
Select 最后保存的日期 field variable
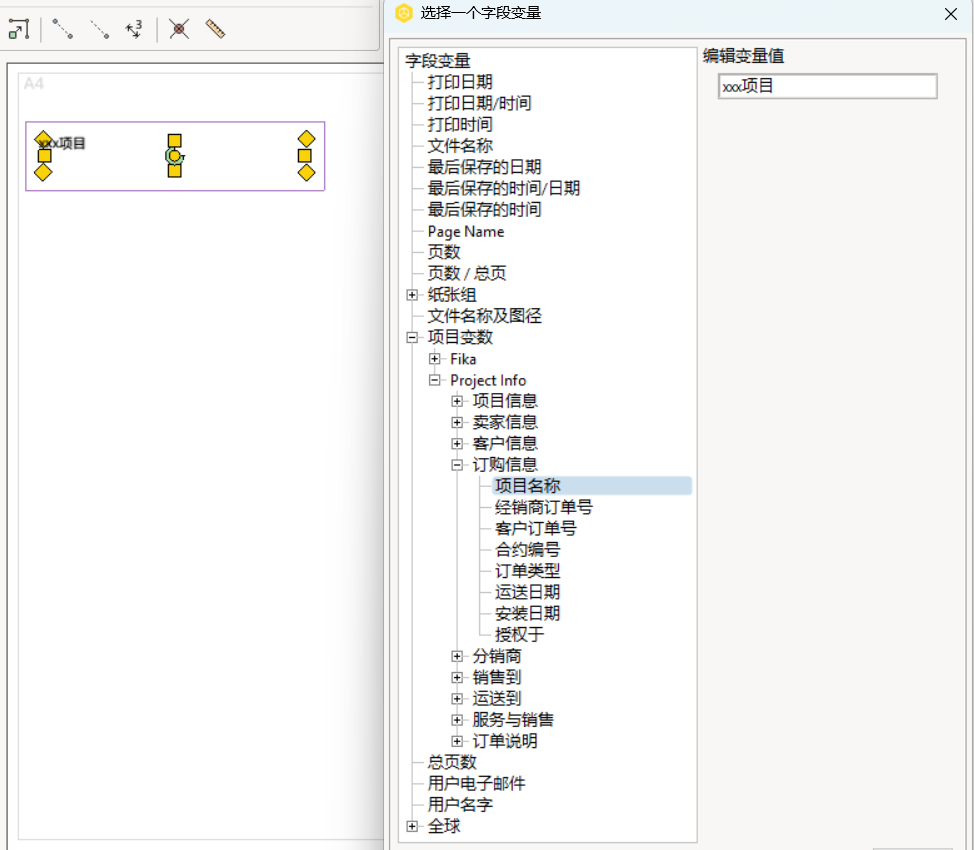(484, 167)
